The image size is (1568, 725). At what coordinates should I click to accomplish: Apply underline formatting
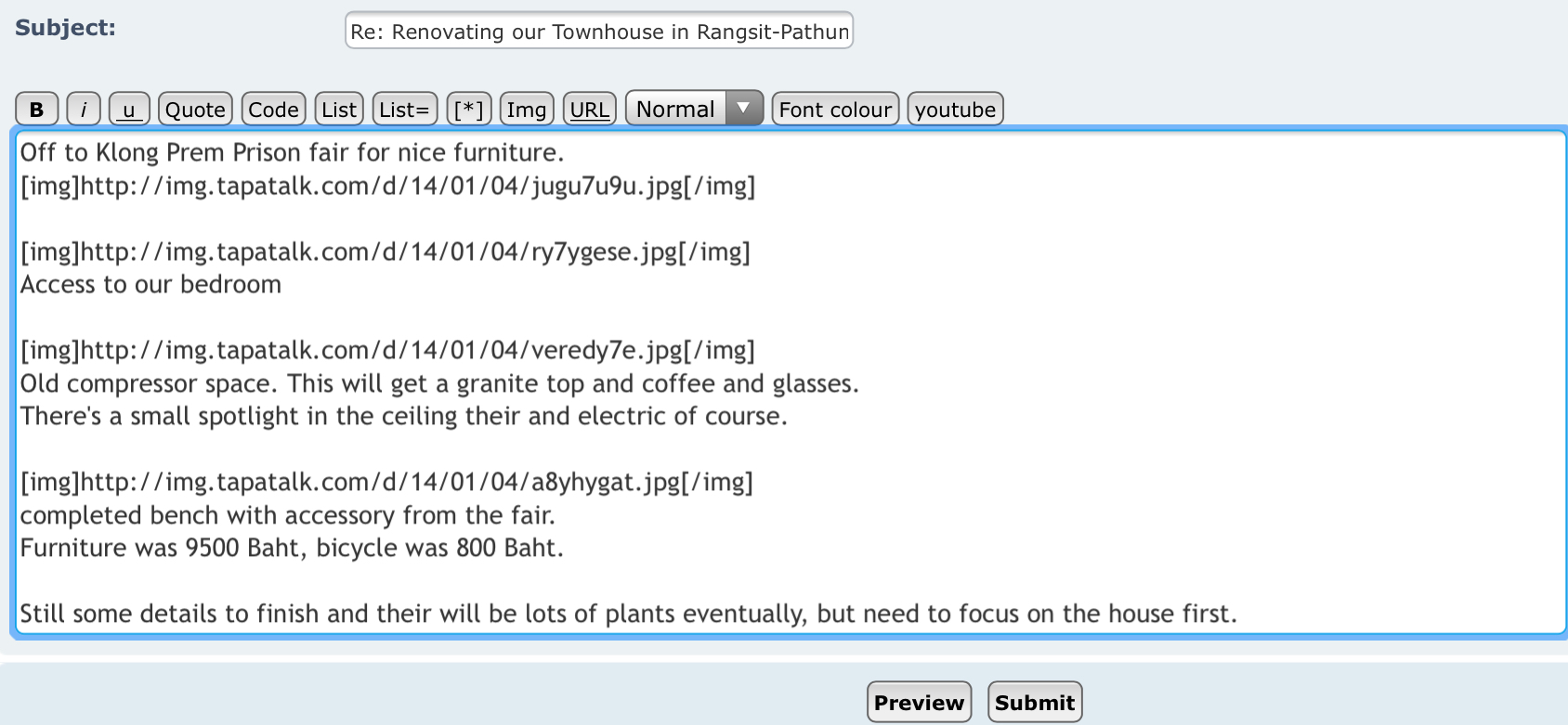click(129, 110)
